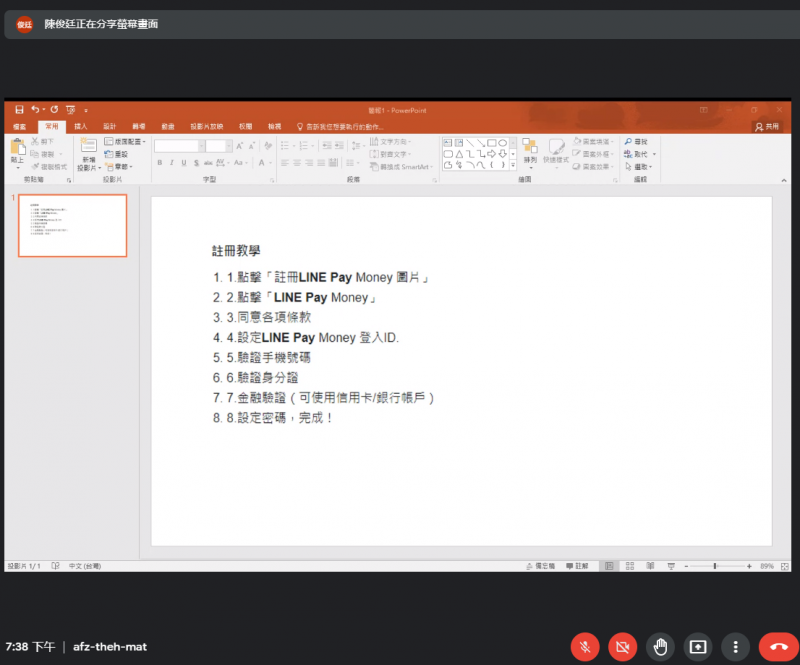Click the 複製格式 format painter
The image size is (800, 665).
point(49,167)
